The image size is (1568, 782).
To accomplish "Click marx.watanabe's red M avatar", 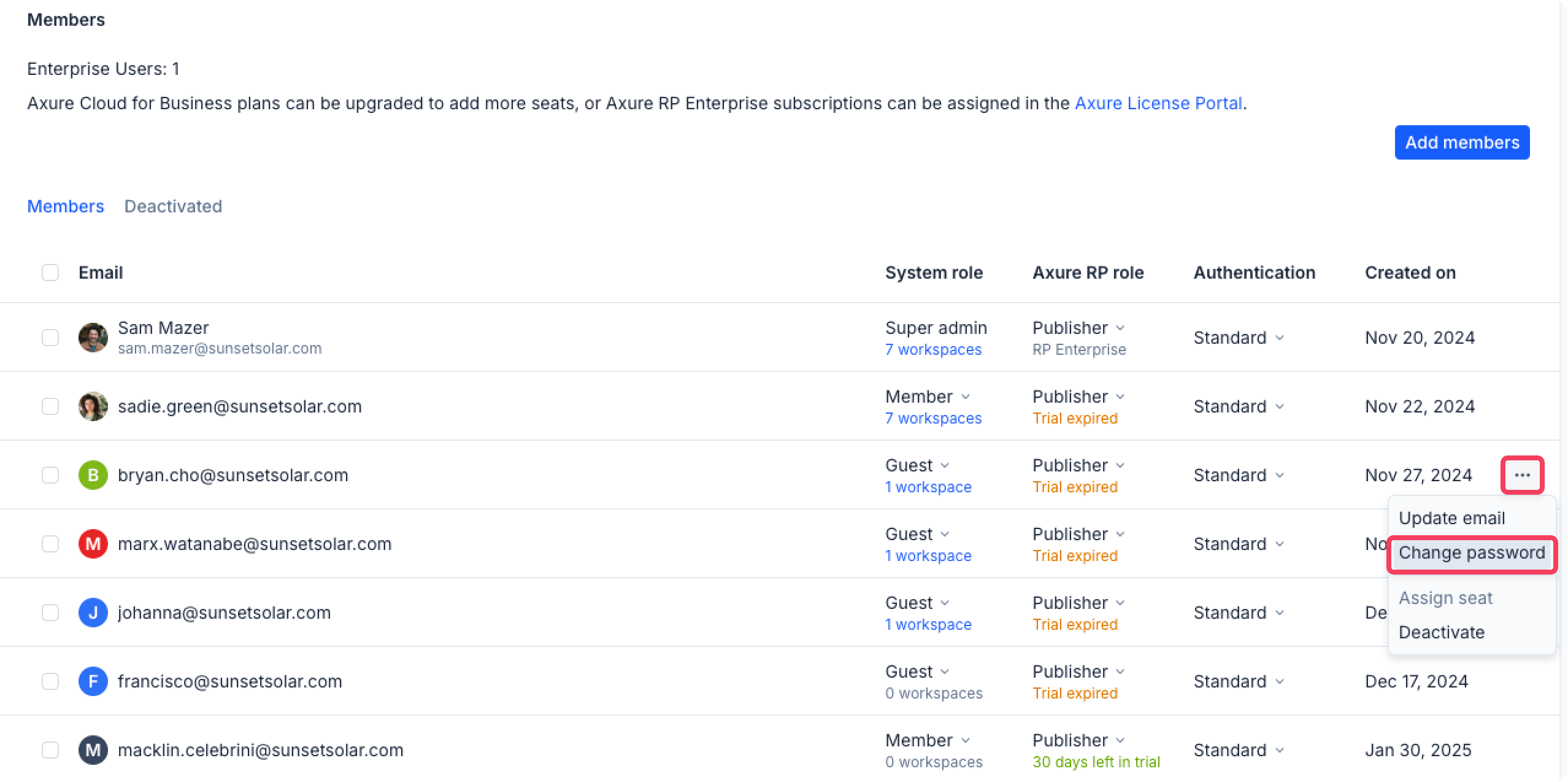I will (x=93, y=544).
